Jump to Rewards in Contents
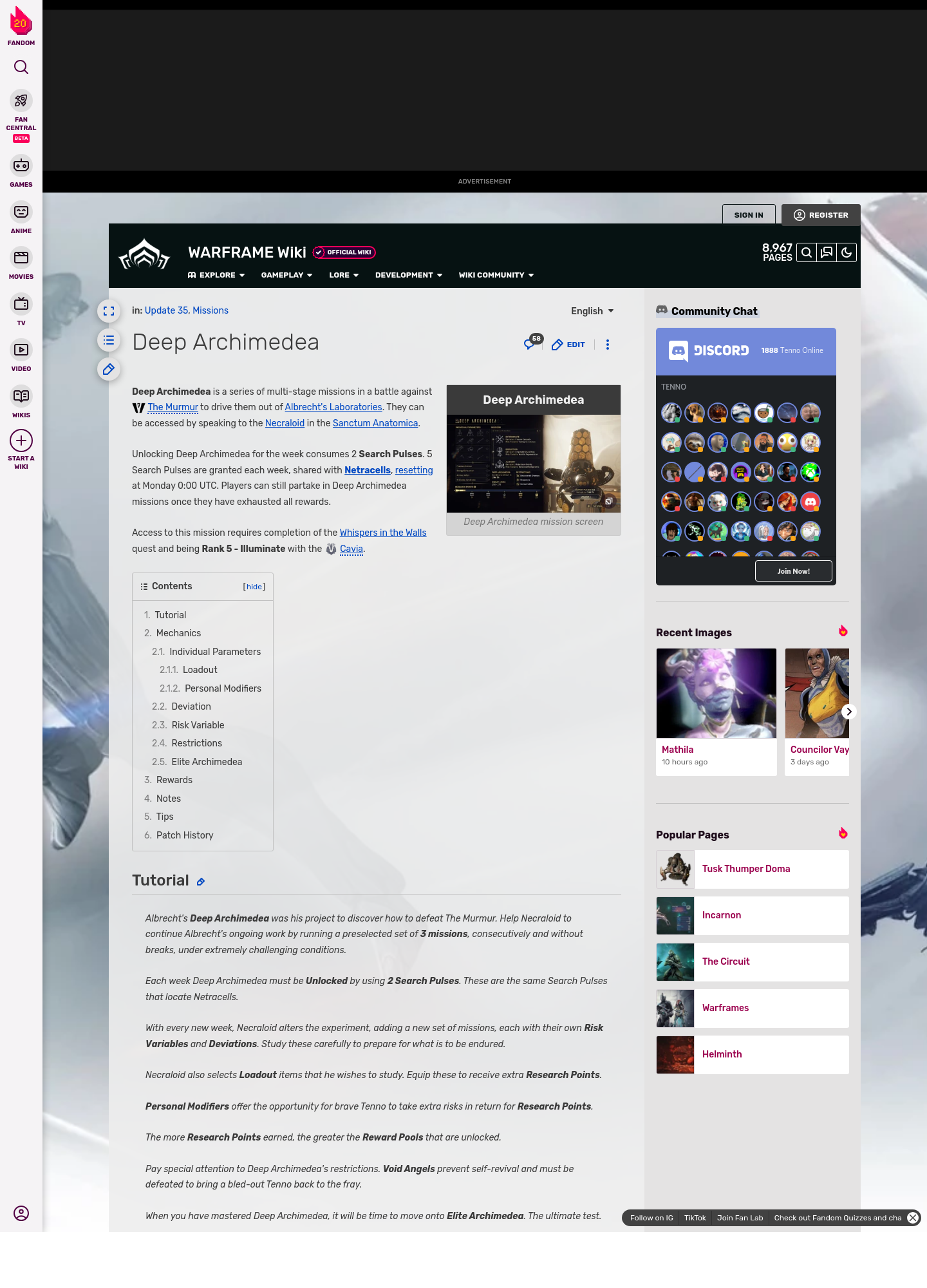Viewport: 927px width, 1288px height. (x=174, y=780)
